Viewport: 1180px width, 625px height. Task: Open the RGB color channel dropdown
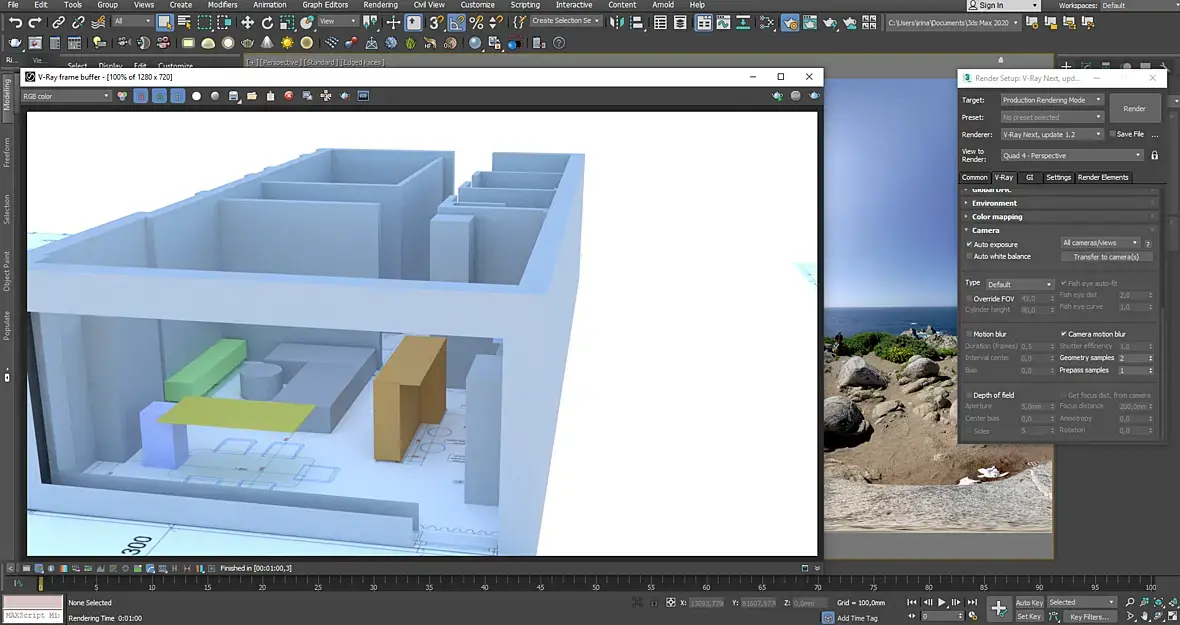click(66, 96)
